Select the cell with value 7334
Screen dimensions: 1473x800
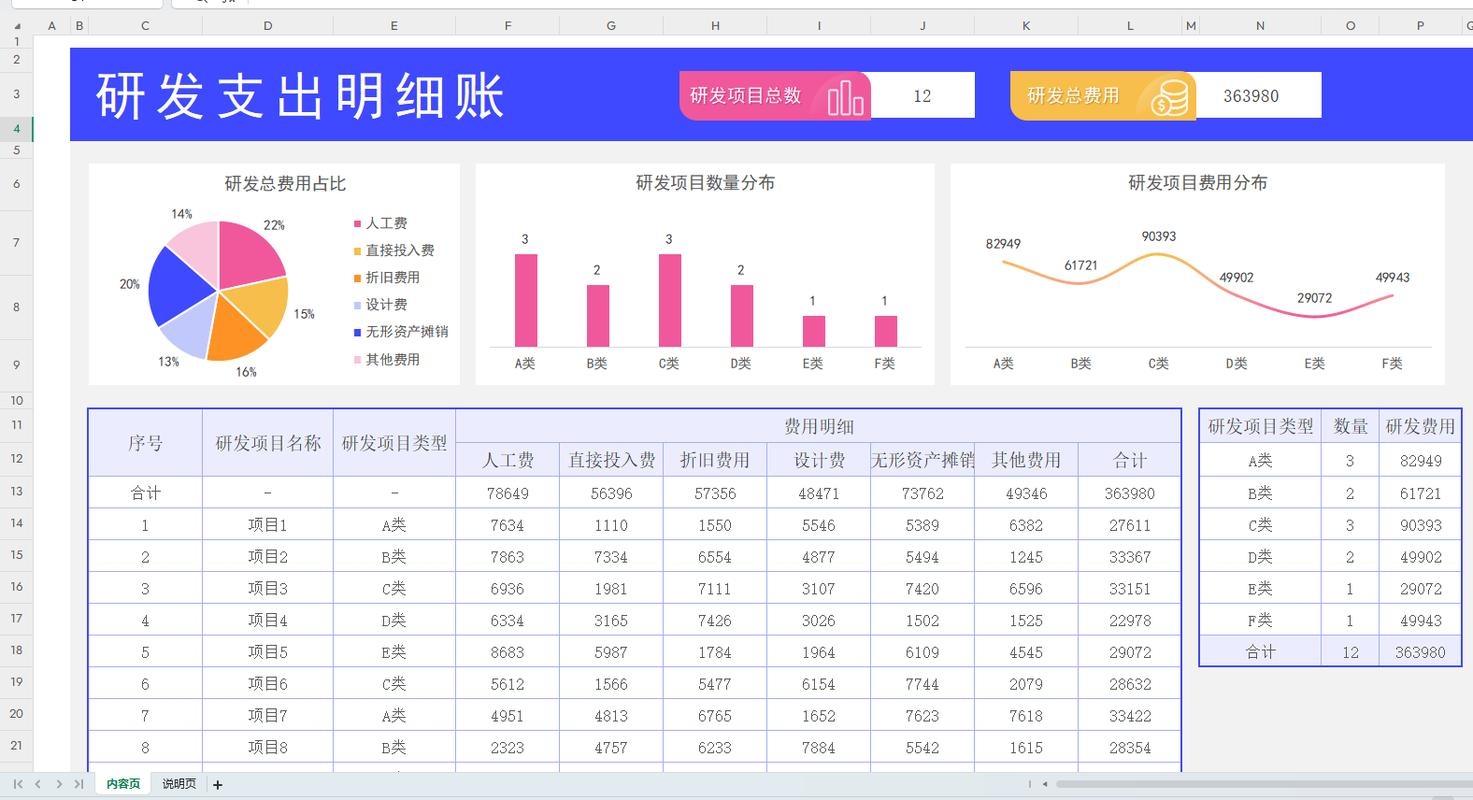pos(611,557)
